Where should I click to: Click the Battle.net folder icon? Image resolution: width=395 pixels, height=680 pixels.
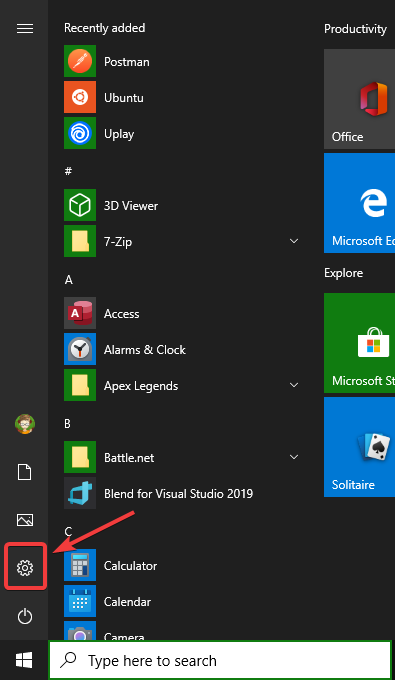click(x=80, y=457)
